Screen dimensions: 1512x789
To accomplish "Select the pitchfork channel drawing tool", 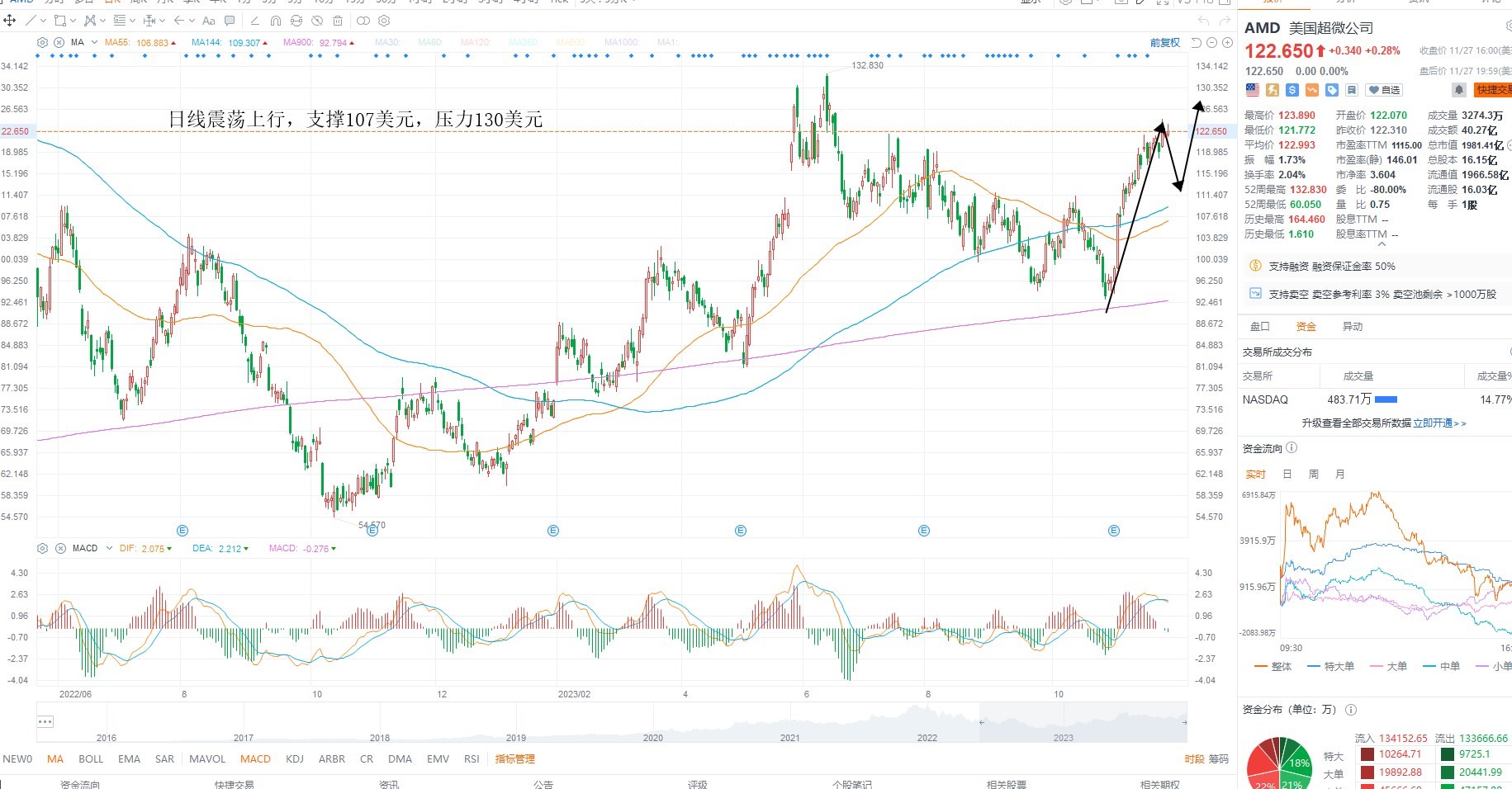I will [89, 21].
